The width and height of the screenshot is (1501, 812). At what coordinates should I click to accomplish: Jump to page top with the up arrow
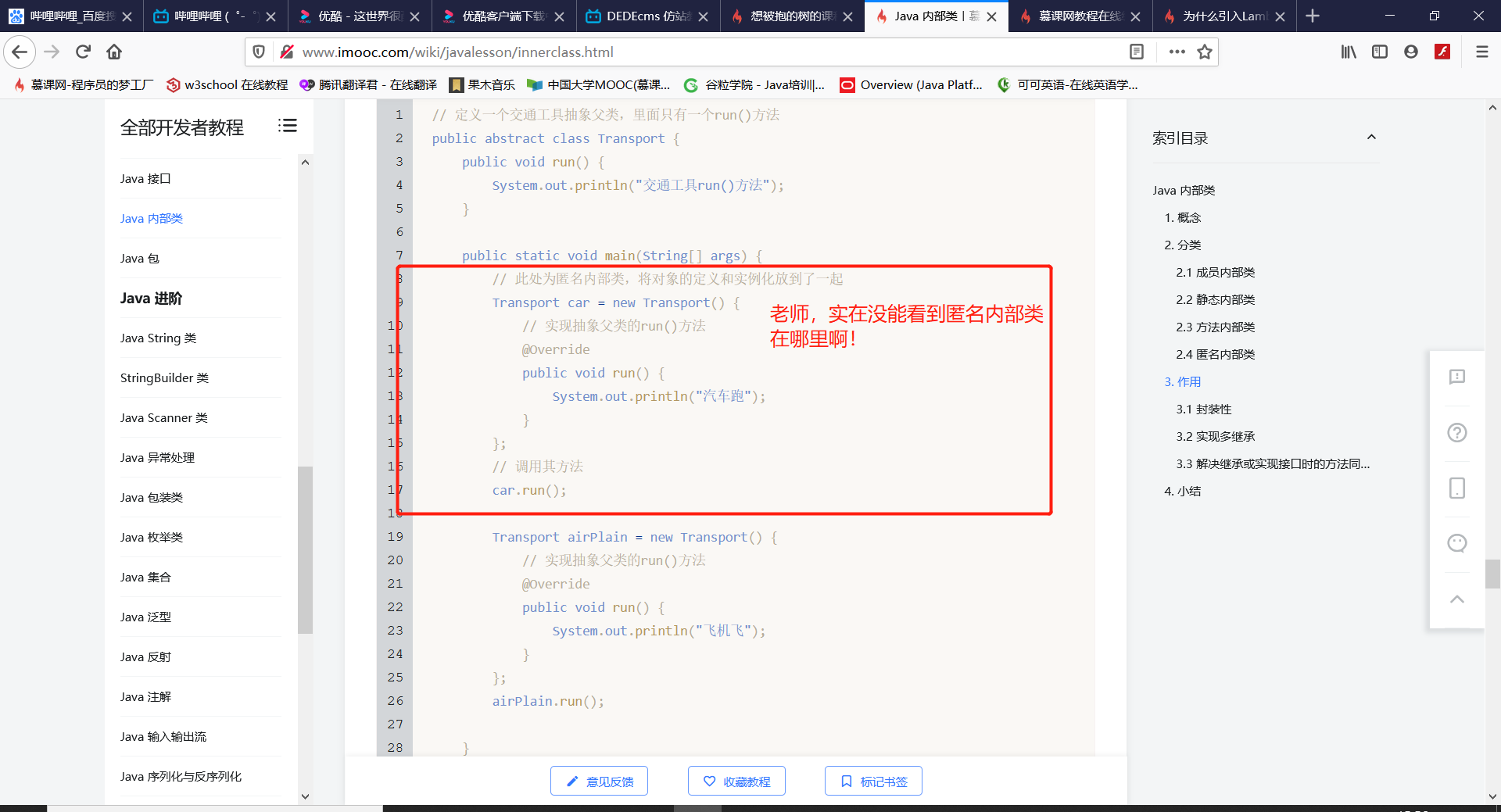tap(1457, 599)
